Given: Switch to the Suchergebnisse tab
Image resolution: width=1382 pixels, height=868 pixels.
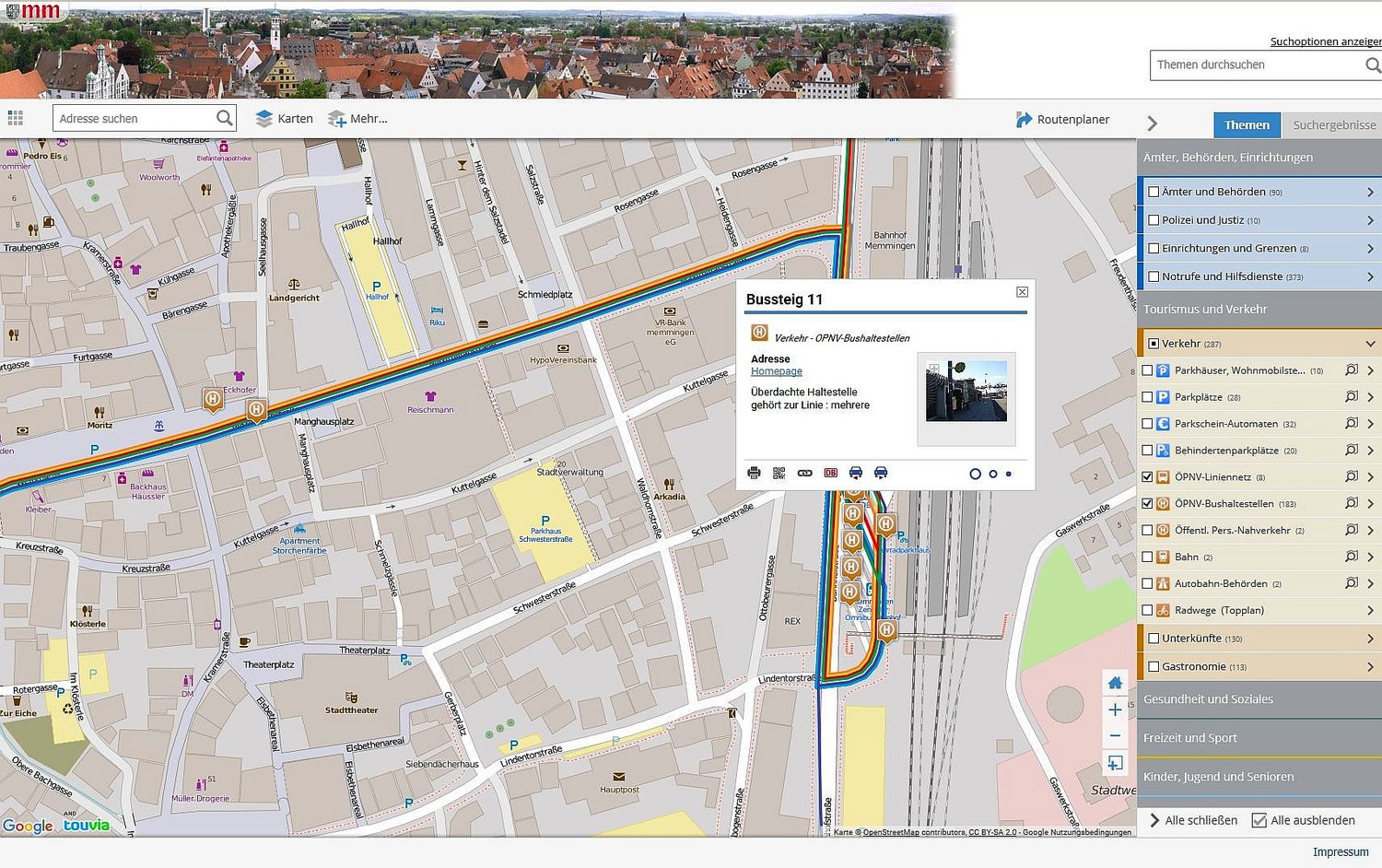Looking at the screenshot, I should click(x=1333, y=125).
